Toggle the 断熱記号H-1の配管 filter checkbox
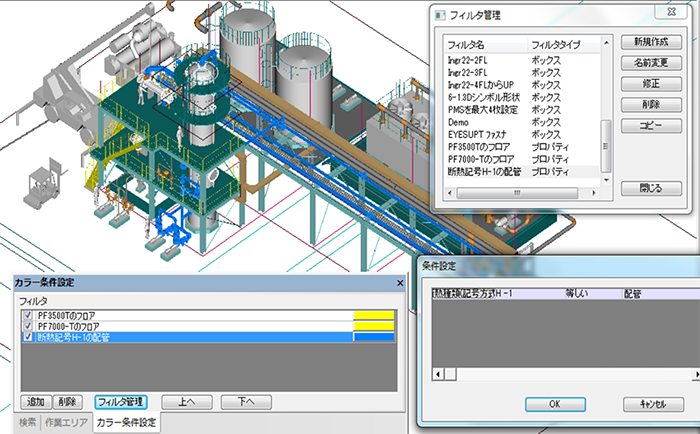Screen dimensions: 700x434 pos(27,338)
